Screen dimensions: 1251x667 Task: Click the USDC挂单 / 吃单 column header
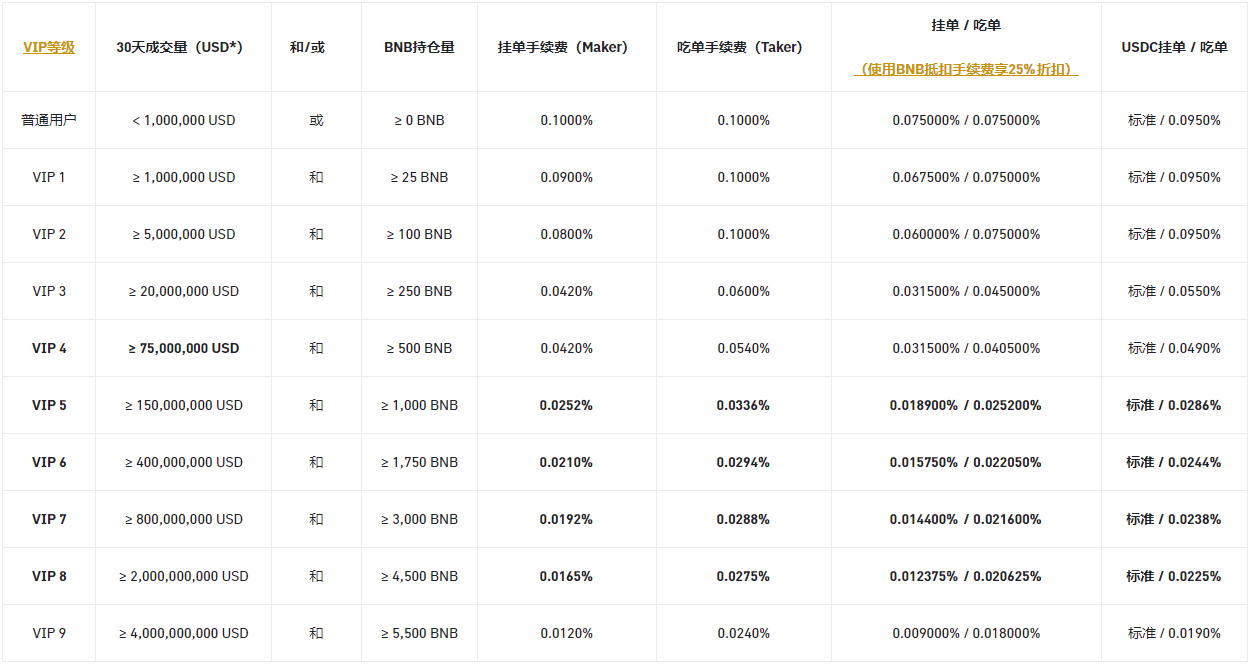pyautogui.click(x=1174, y=47)
